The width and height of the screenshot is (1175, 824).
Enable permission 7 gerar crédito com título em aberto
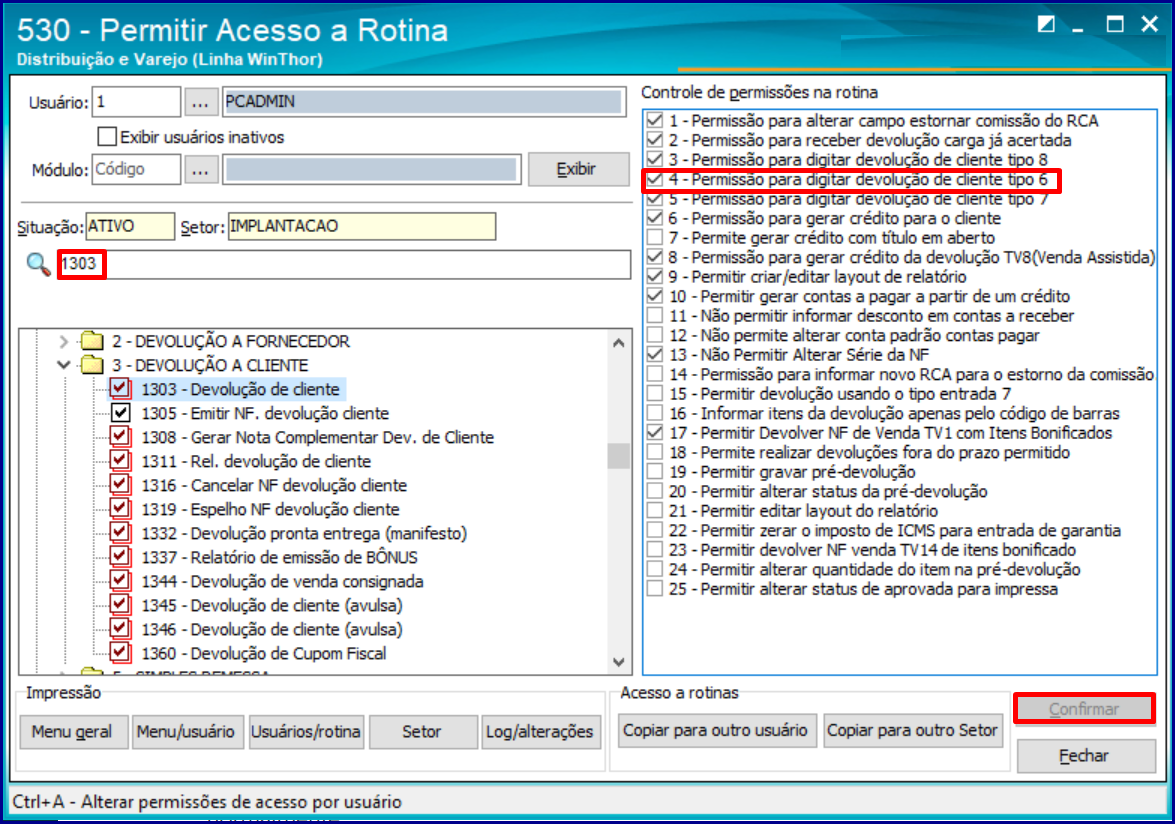(655, 237)
